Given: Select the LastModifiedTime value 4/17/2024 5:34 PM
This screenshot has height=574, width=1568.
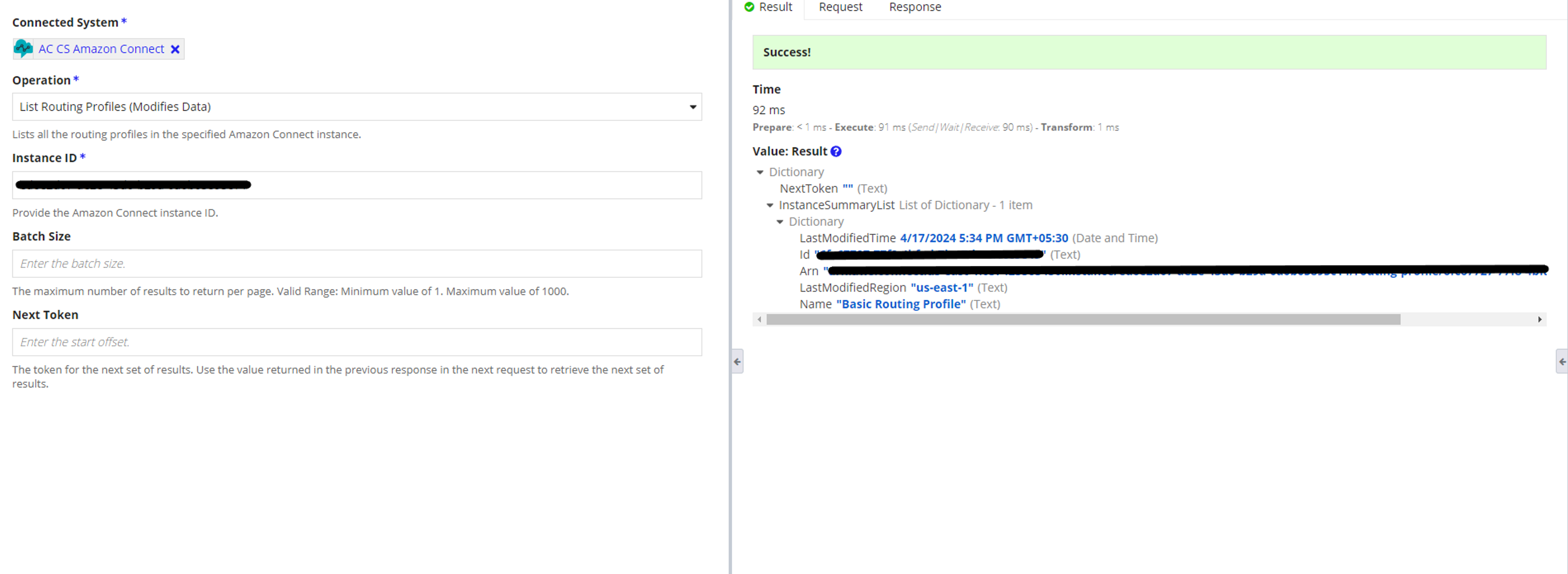Looking at the screenshot, I should (984, 238).
